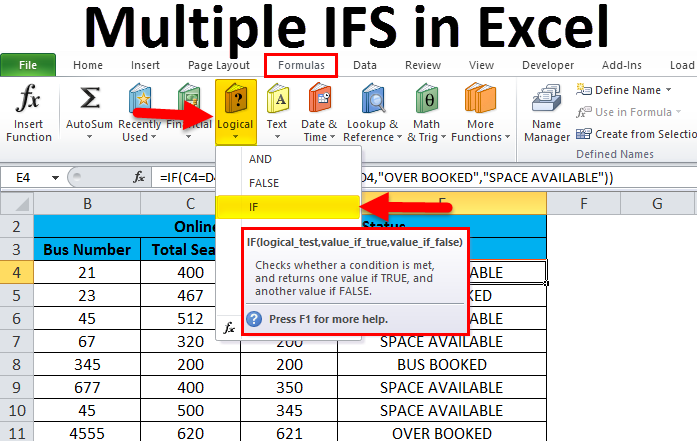Open Math & Trig functions icon
The height and width of the screenshot is (441, 697).
427,99
